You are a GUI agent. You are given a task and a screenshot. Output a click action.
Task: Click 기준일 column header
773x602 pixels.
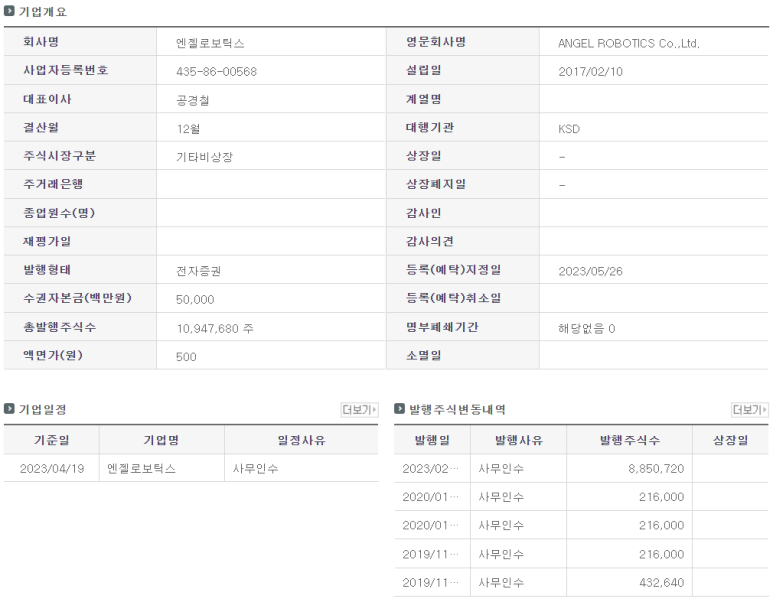point(52,440)
